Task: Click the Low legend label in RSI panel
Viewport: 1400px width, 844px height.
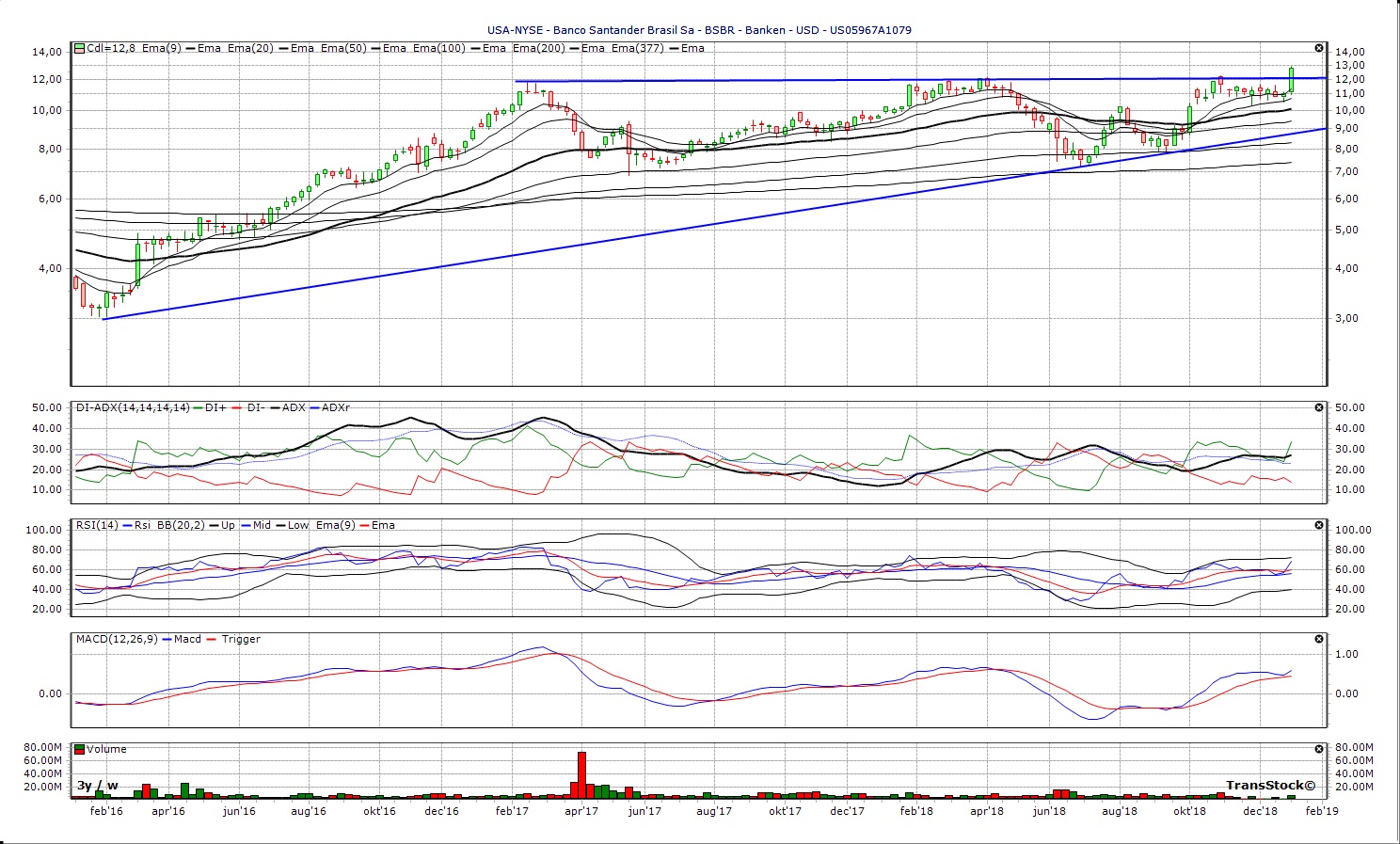Action: [298, 525]
